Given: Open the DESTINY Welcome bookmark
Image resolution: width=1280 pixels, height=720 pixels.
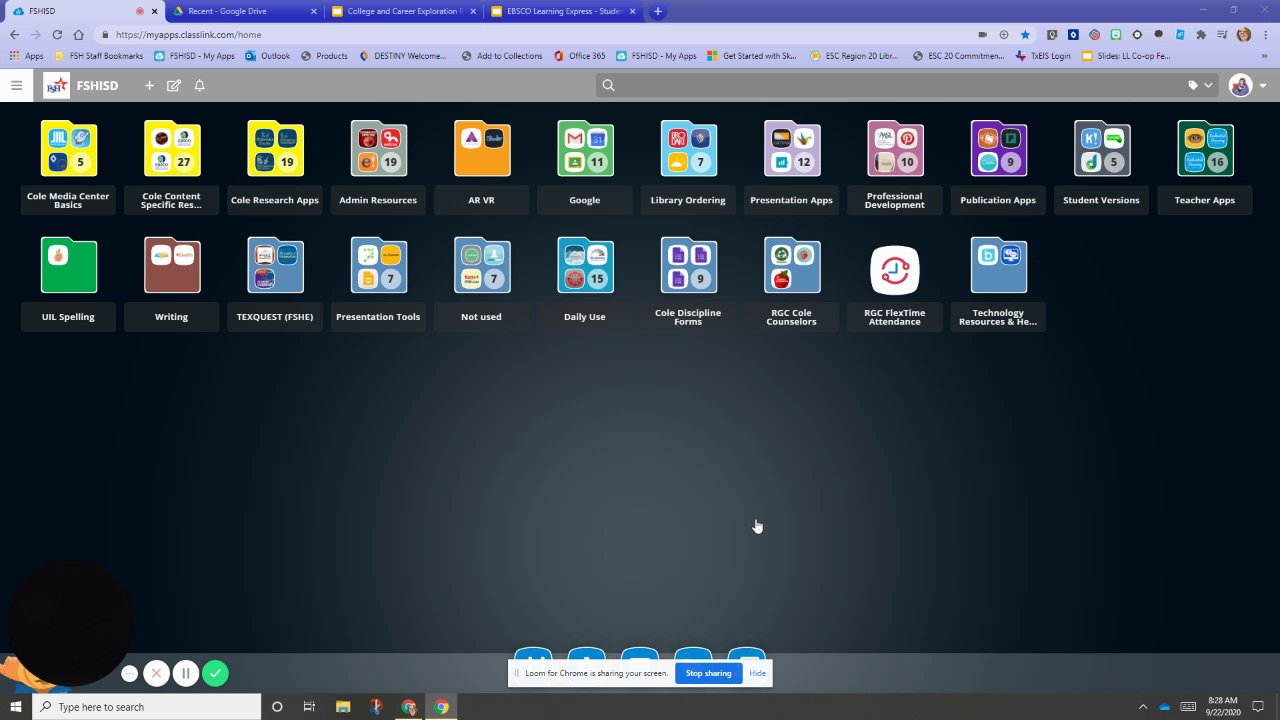Looking at the screenshot, I should pyautogui.click(x=403, y=56).
